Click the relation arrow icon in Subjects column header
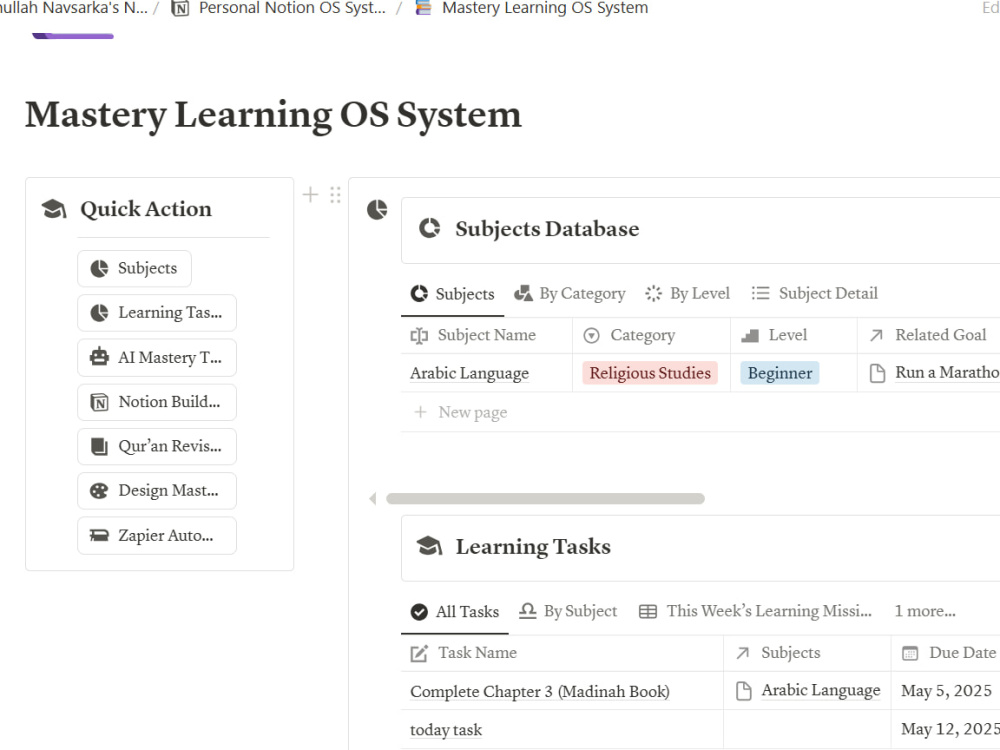The image size is (1000, 750). [x=742, y=653]
